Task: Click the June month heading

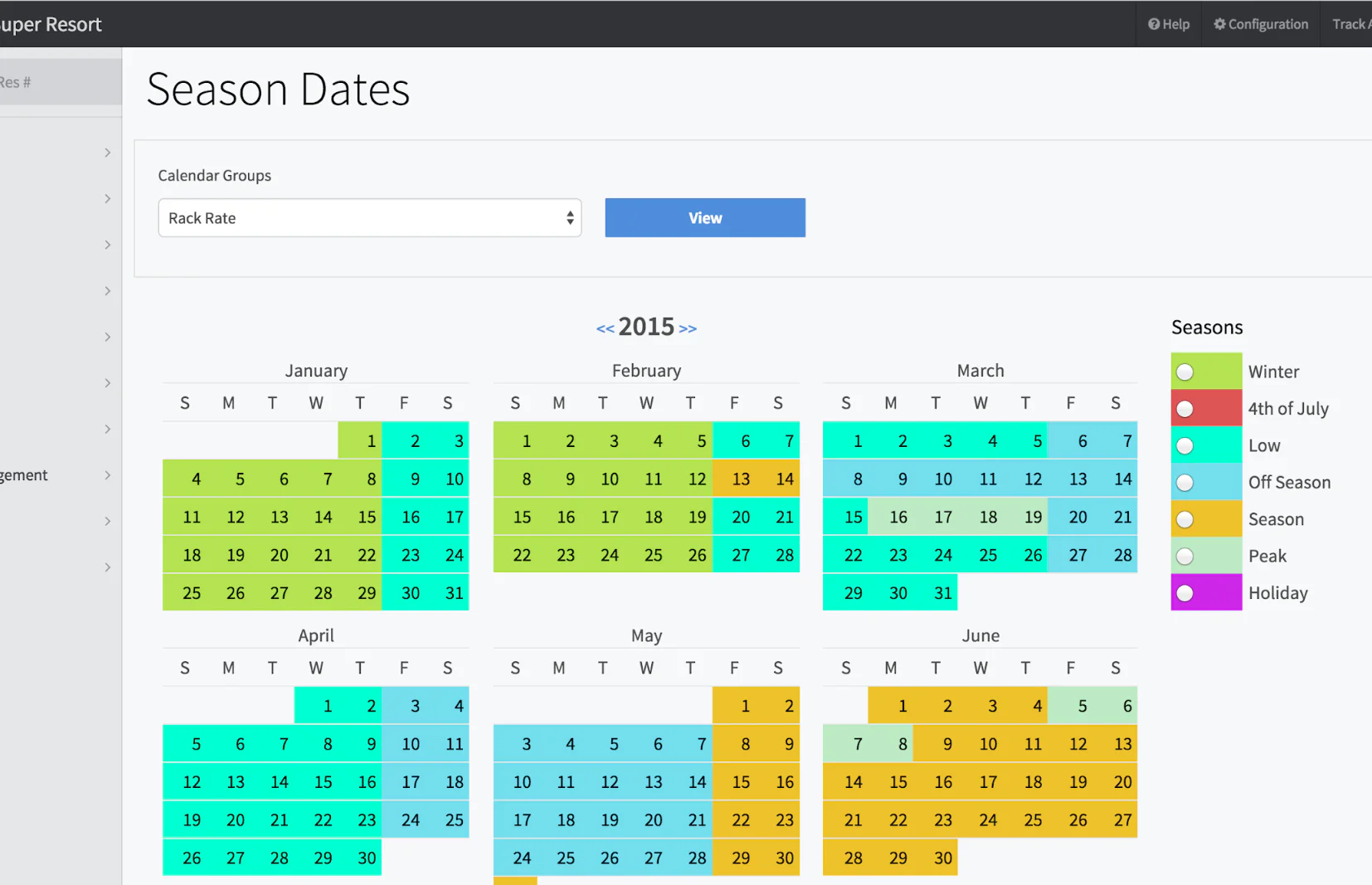Action: [980, 636]
